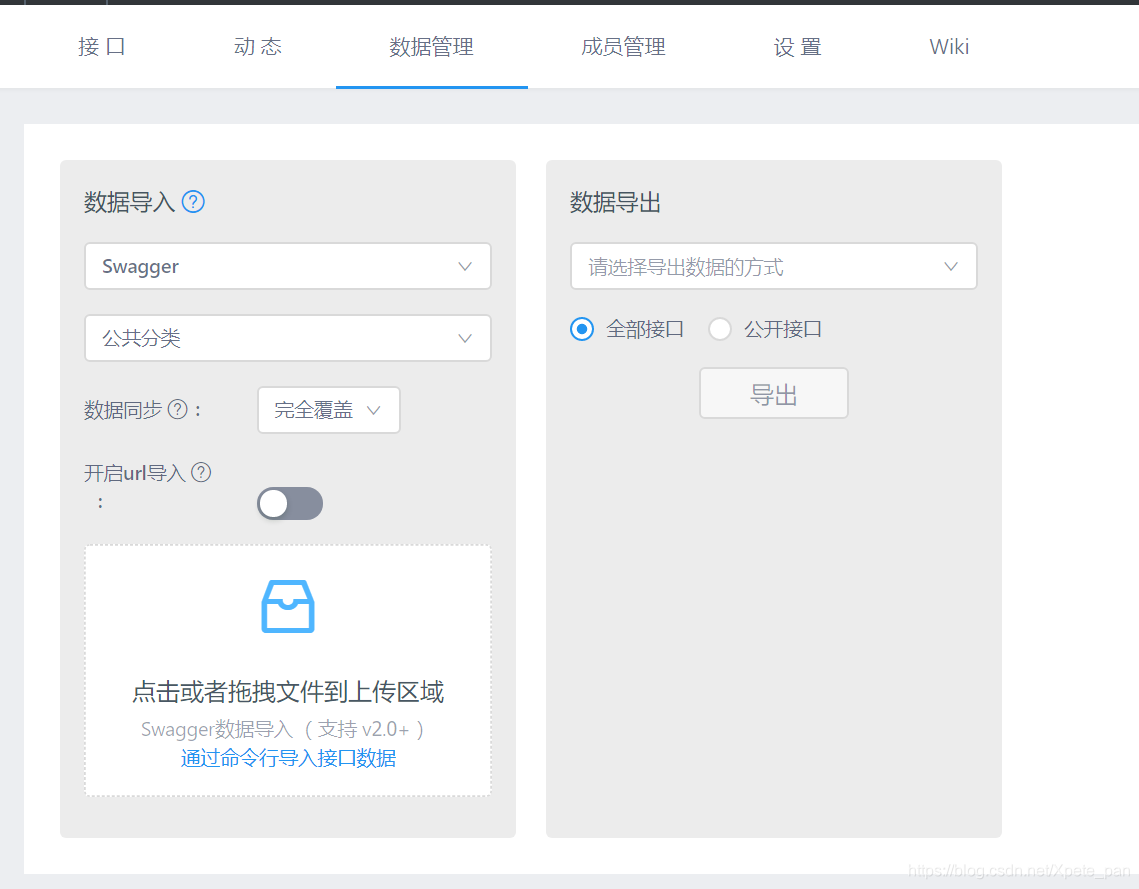Screen dimensions: 1139x889
Task: Open the Swagger import format dropdown
Action: [288, 266]
